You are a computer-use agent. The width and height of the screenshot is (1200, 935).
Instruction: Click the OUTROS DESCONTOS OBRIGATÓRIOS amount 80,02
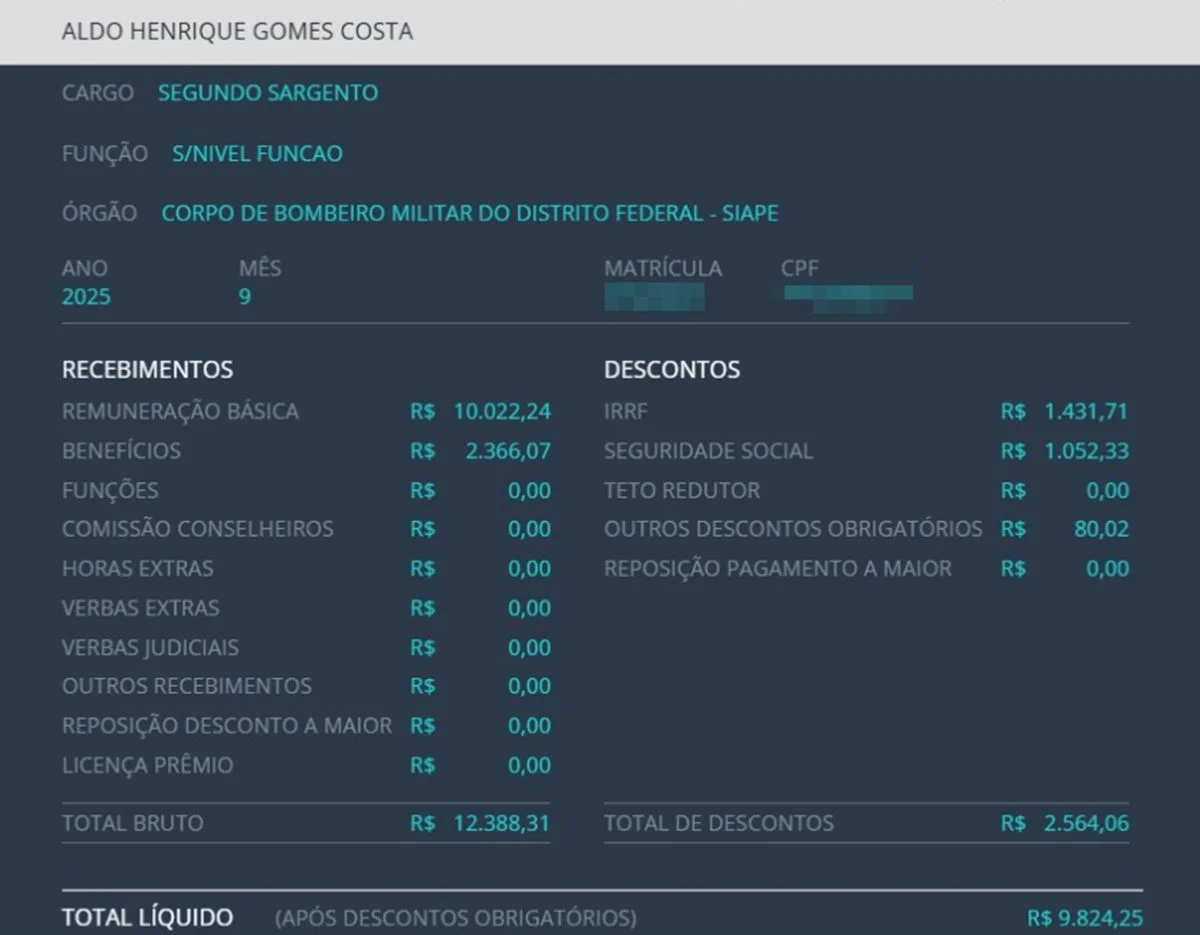[x=1100, y=529]
